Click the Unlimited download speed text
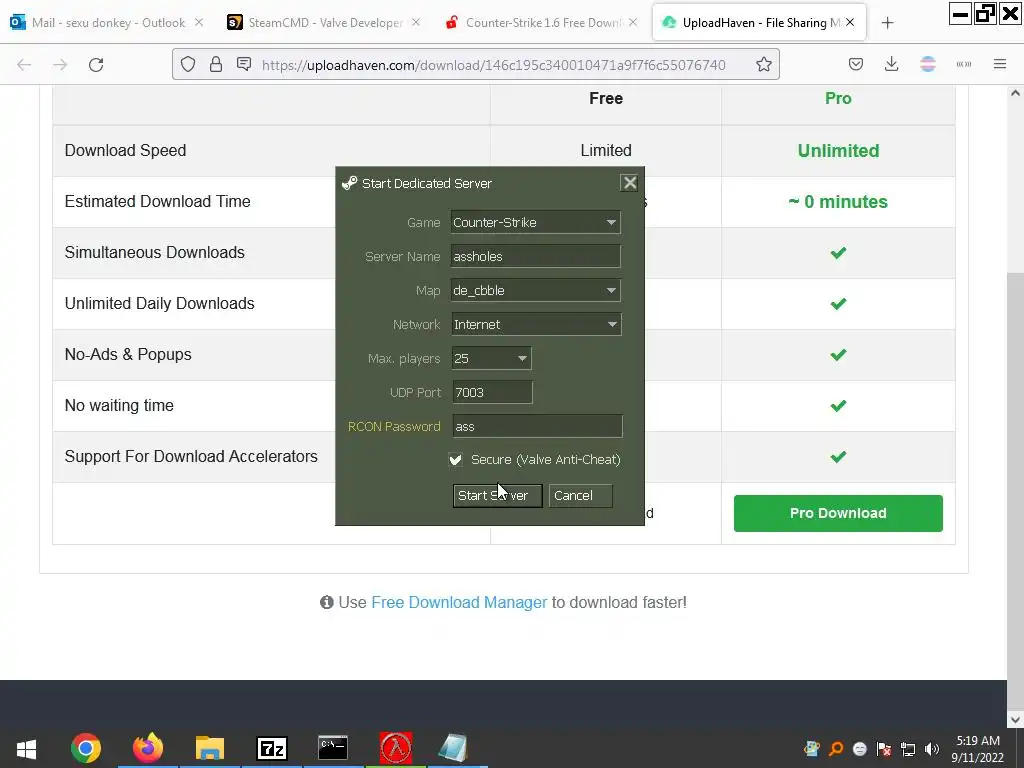 point(839,151)
